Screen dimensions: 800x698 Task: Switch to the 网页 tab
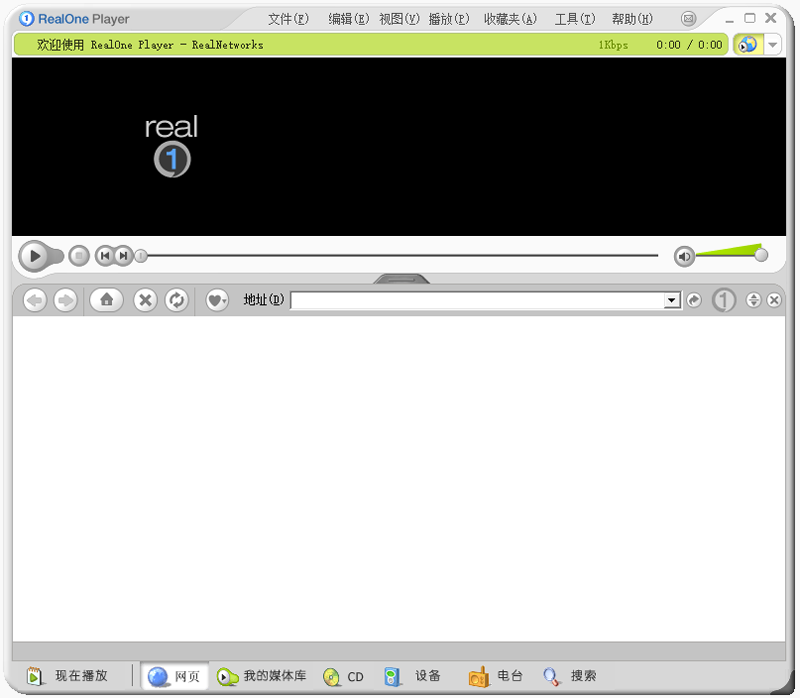pos(174,676)
